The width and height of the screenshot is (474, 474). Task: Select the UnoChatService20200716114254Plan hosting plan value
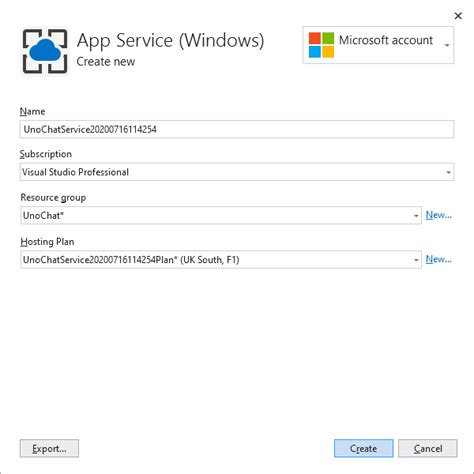coord(131,260)
